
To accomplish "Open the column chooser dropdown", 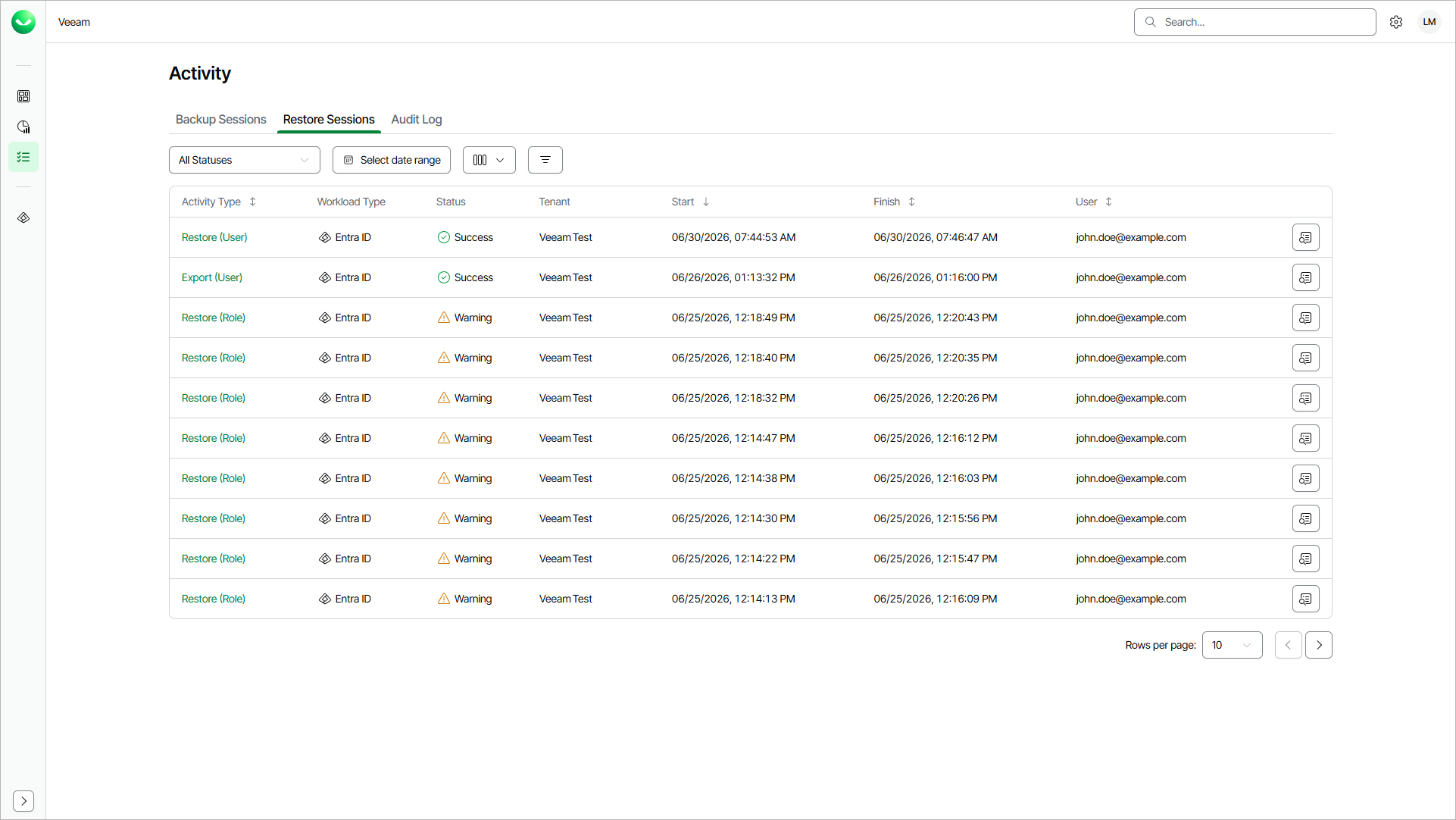I will tap(489, 160).
